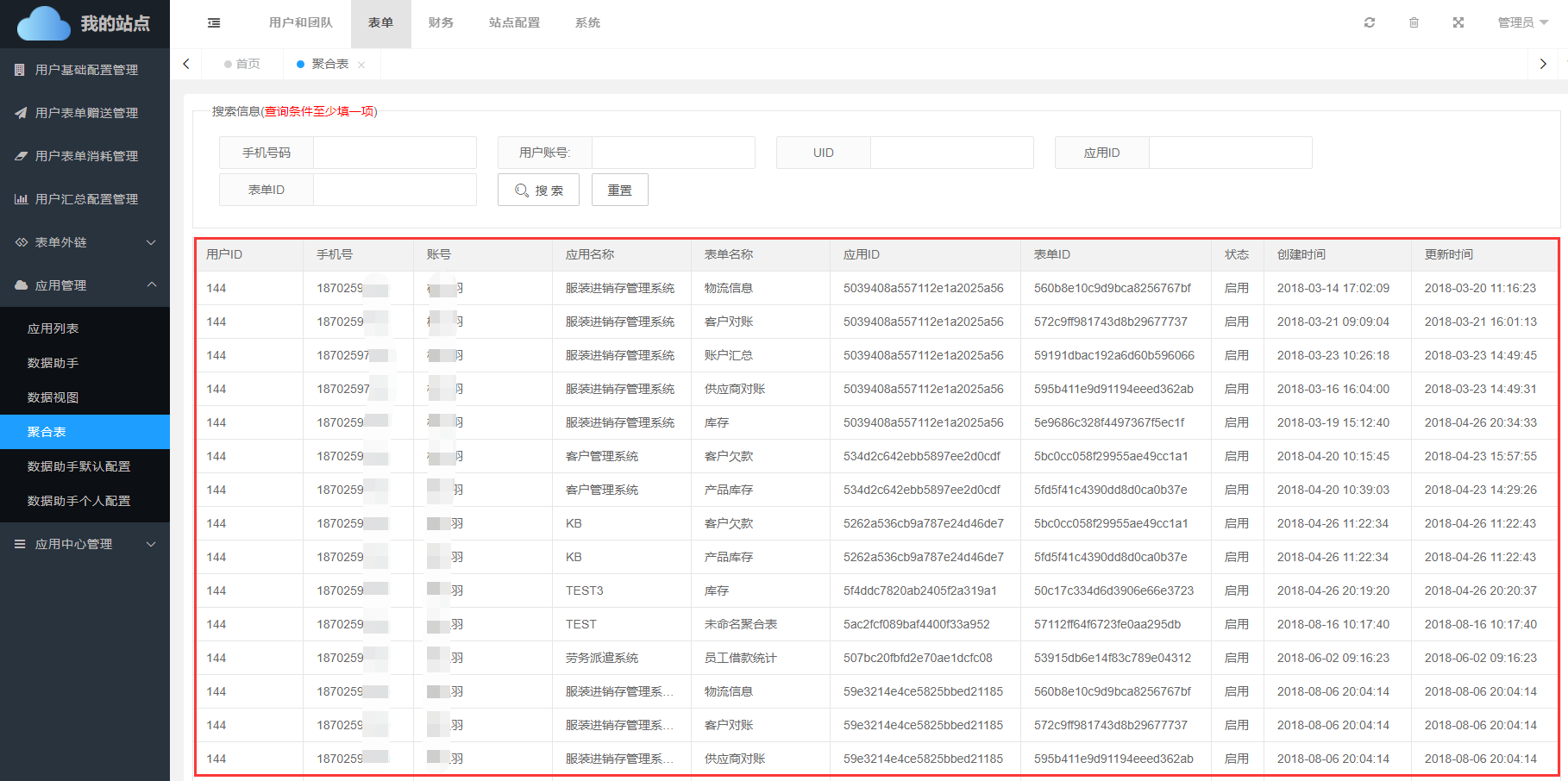Screen dimensions: 1568x781
Task: Open the 财务 top menu
Action: (x=441, y=23)
